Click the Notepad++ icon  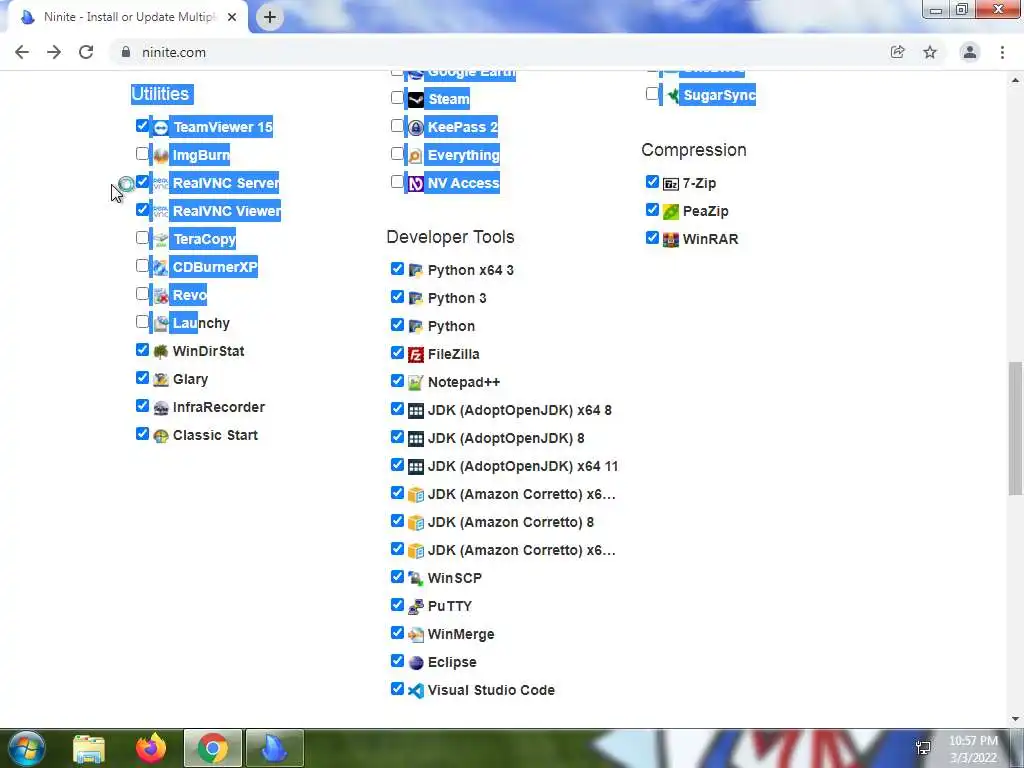coord(416,383)
